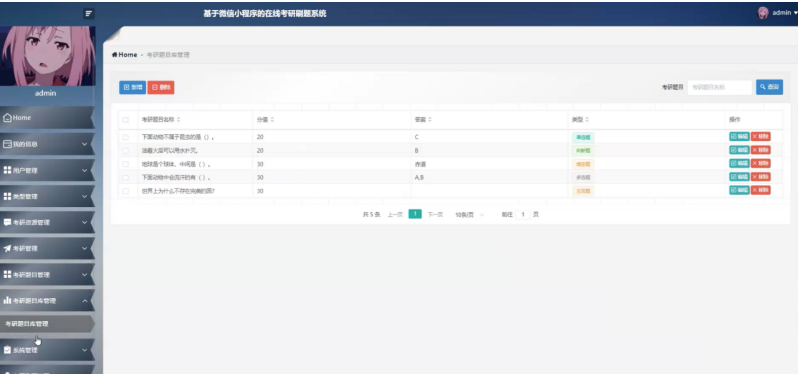Check the row 世界上为什么不存在完美的圆
The width and height of the screenshot is (800, 375).
click(126, 191)
